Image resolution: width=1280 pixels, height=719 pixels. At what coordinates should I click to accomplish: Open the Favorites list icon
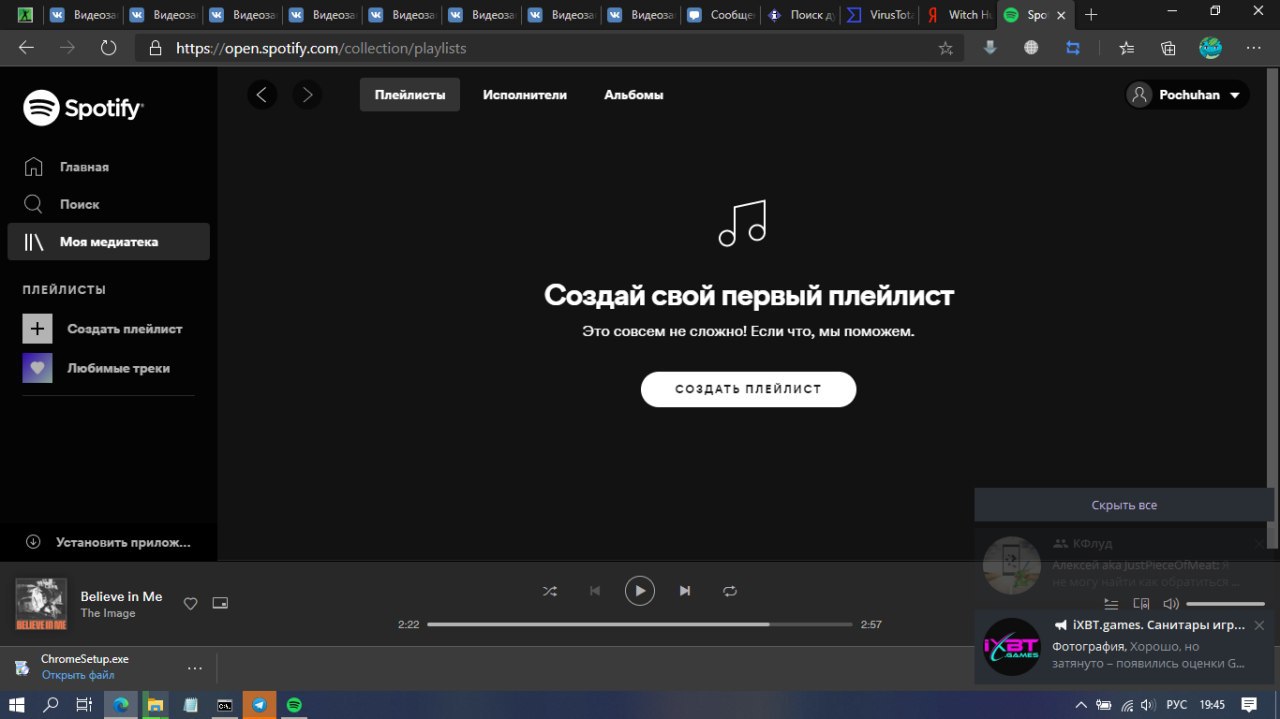coord(1127,48)
